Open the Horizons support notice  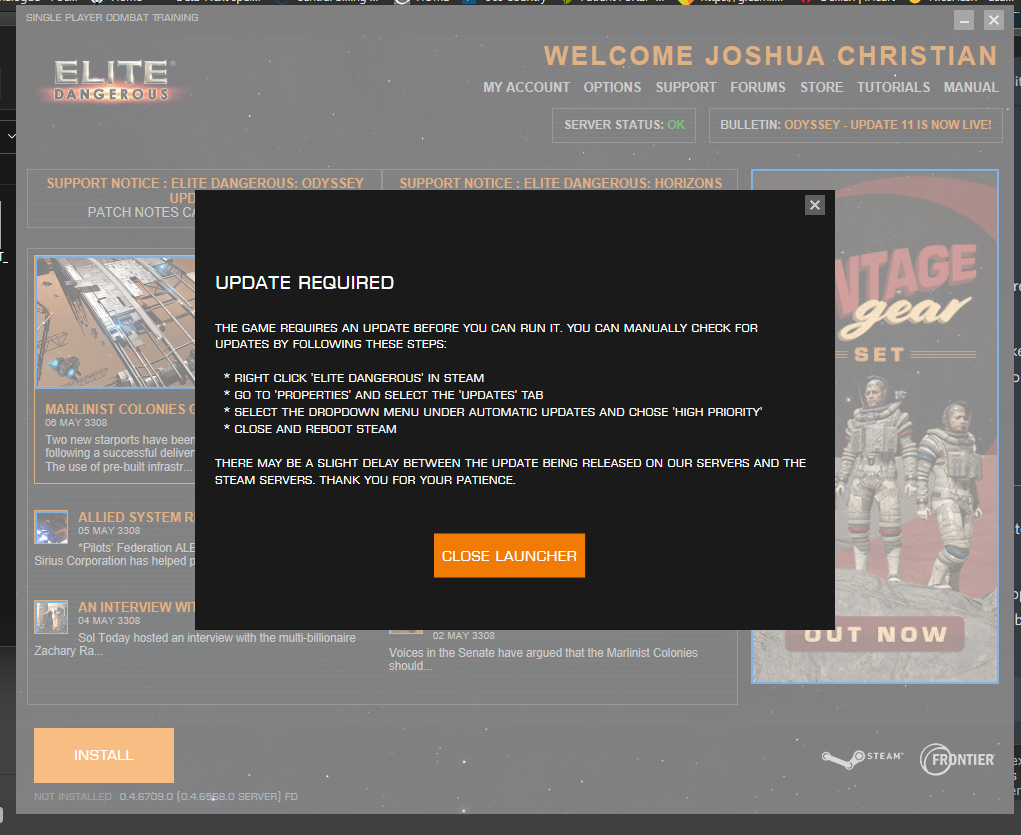561,183
